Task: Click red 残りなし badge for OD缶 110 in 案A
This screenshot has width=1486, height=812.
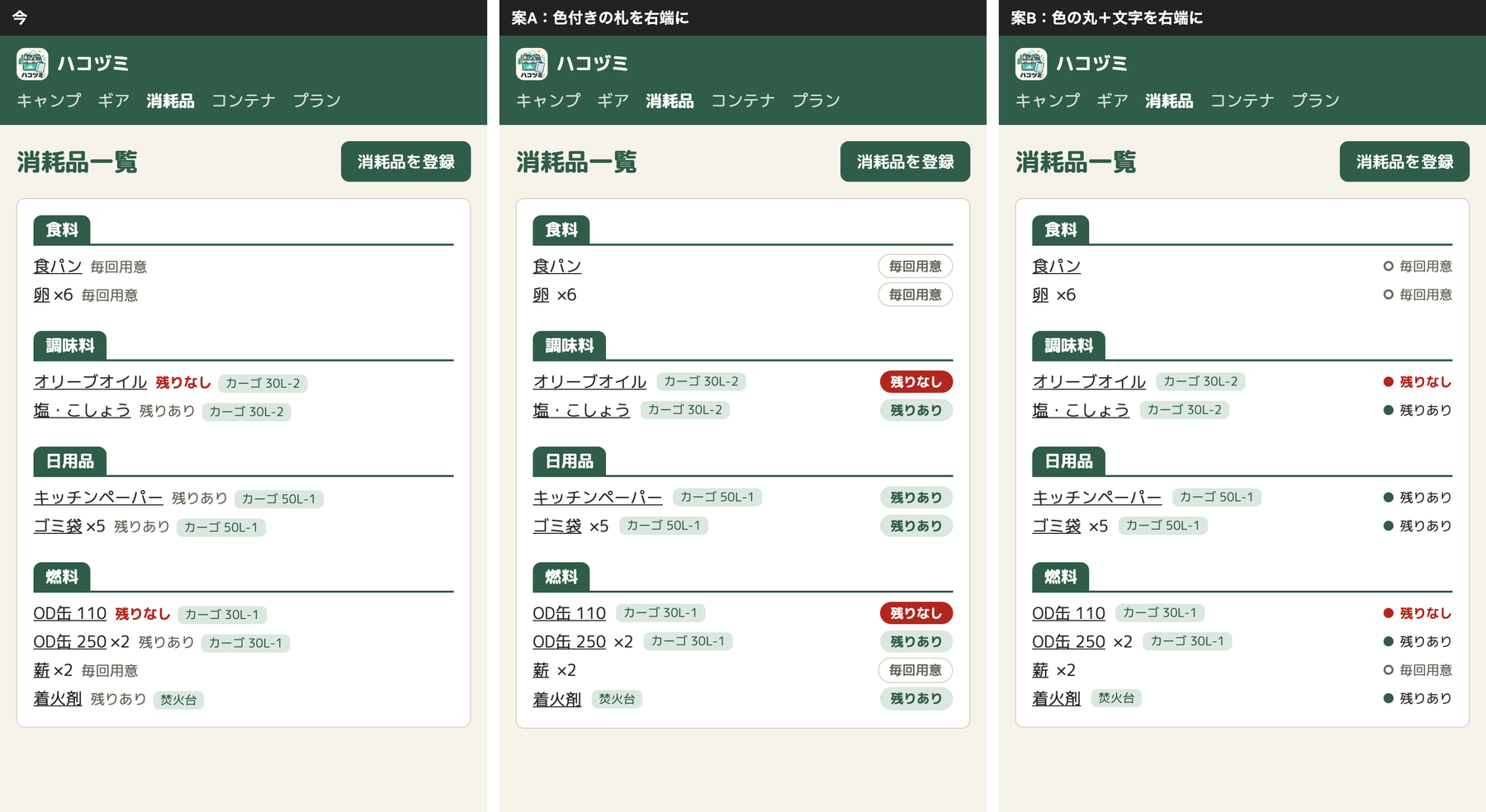Action: click(x=916, y=613)
